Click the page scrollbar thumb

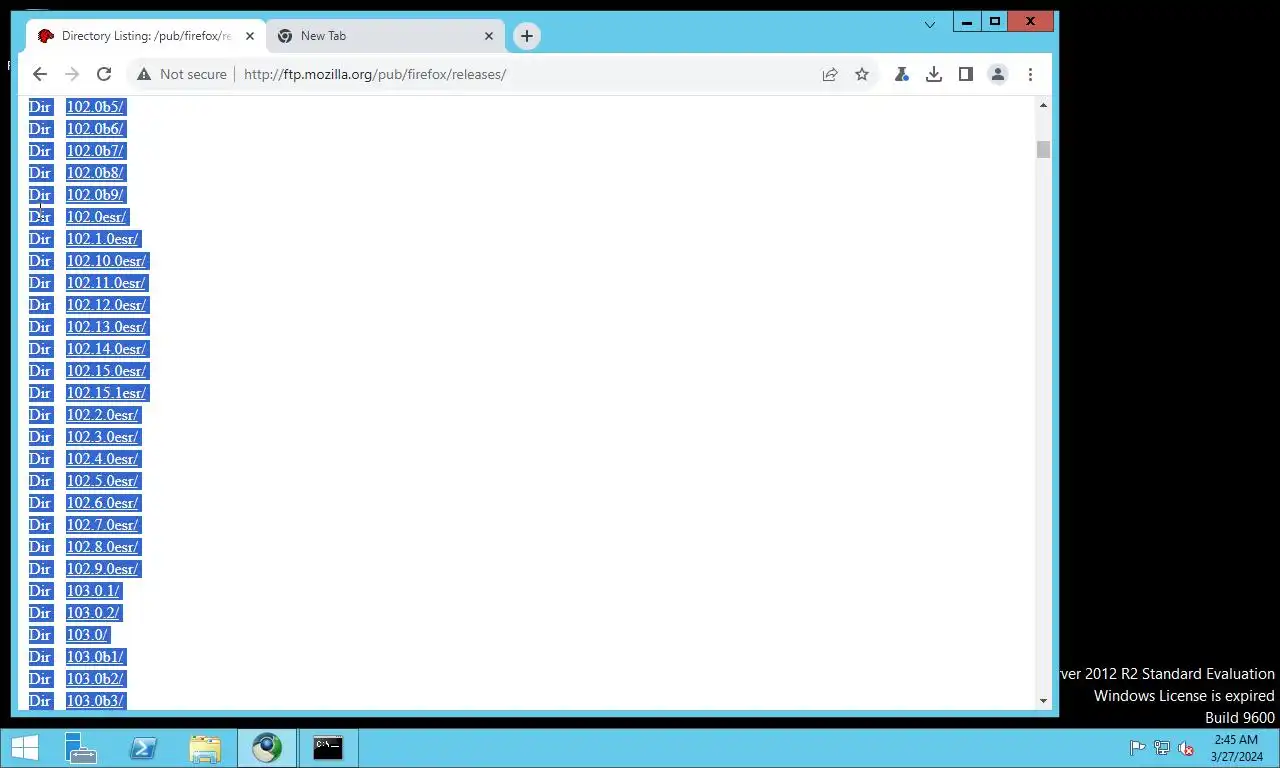tap(1044, 150)
